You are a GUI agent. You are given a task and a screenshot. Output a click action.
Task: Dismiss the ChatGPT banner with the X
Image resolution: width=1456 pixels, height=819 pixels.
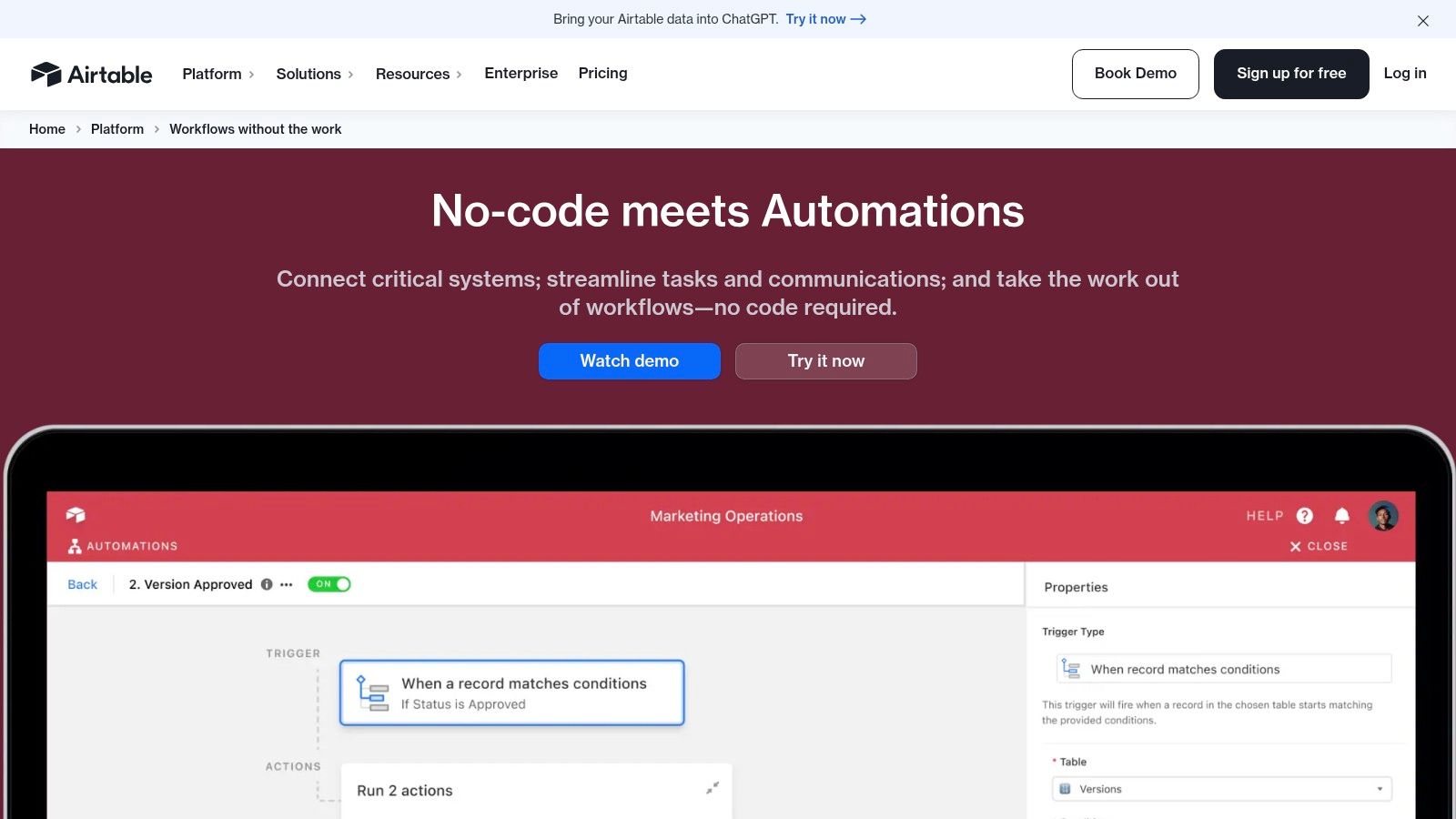(x=1422, y=20)
